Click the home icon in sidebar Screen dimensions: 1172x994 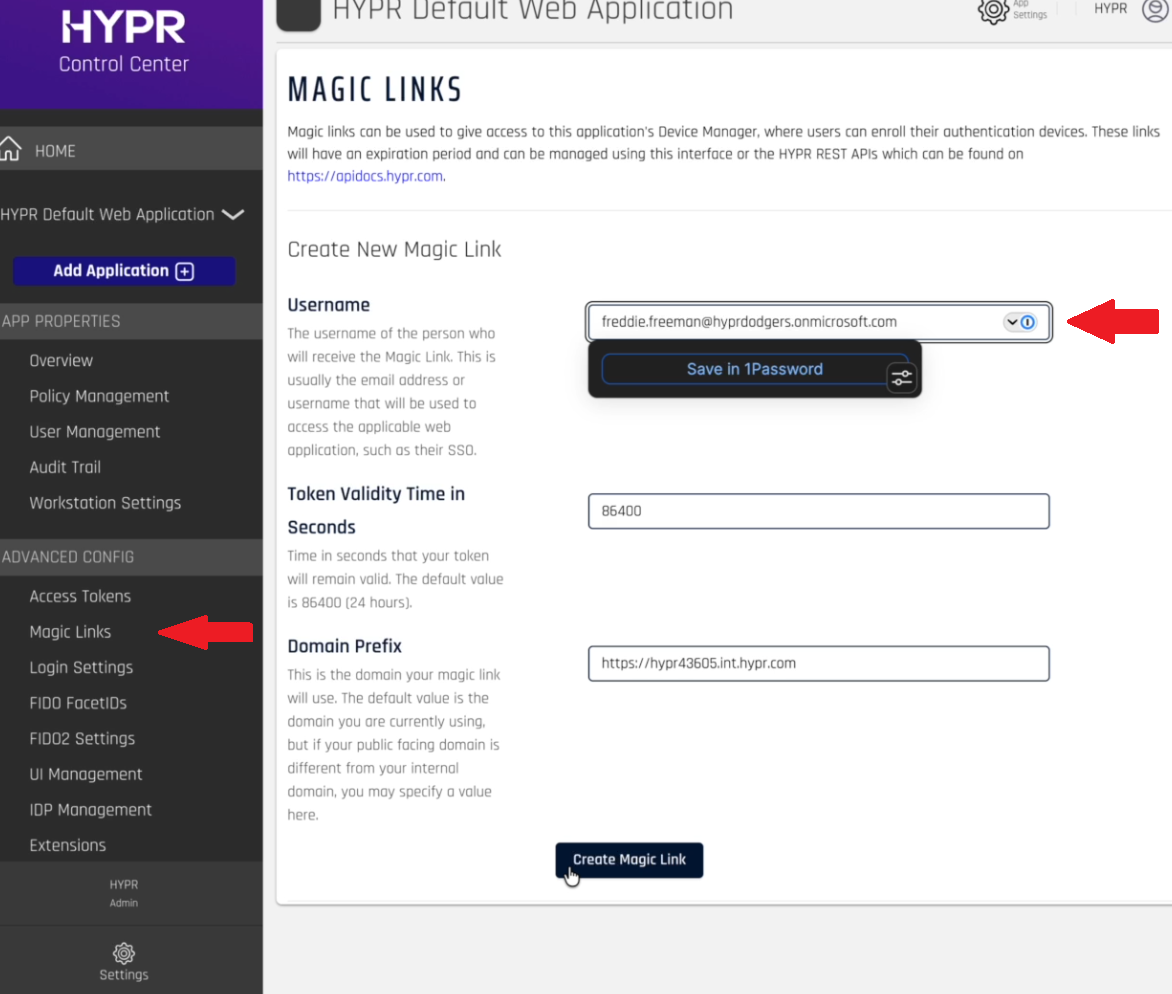click(x=11, y=150)
